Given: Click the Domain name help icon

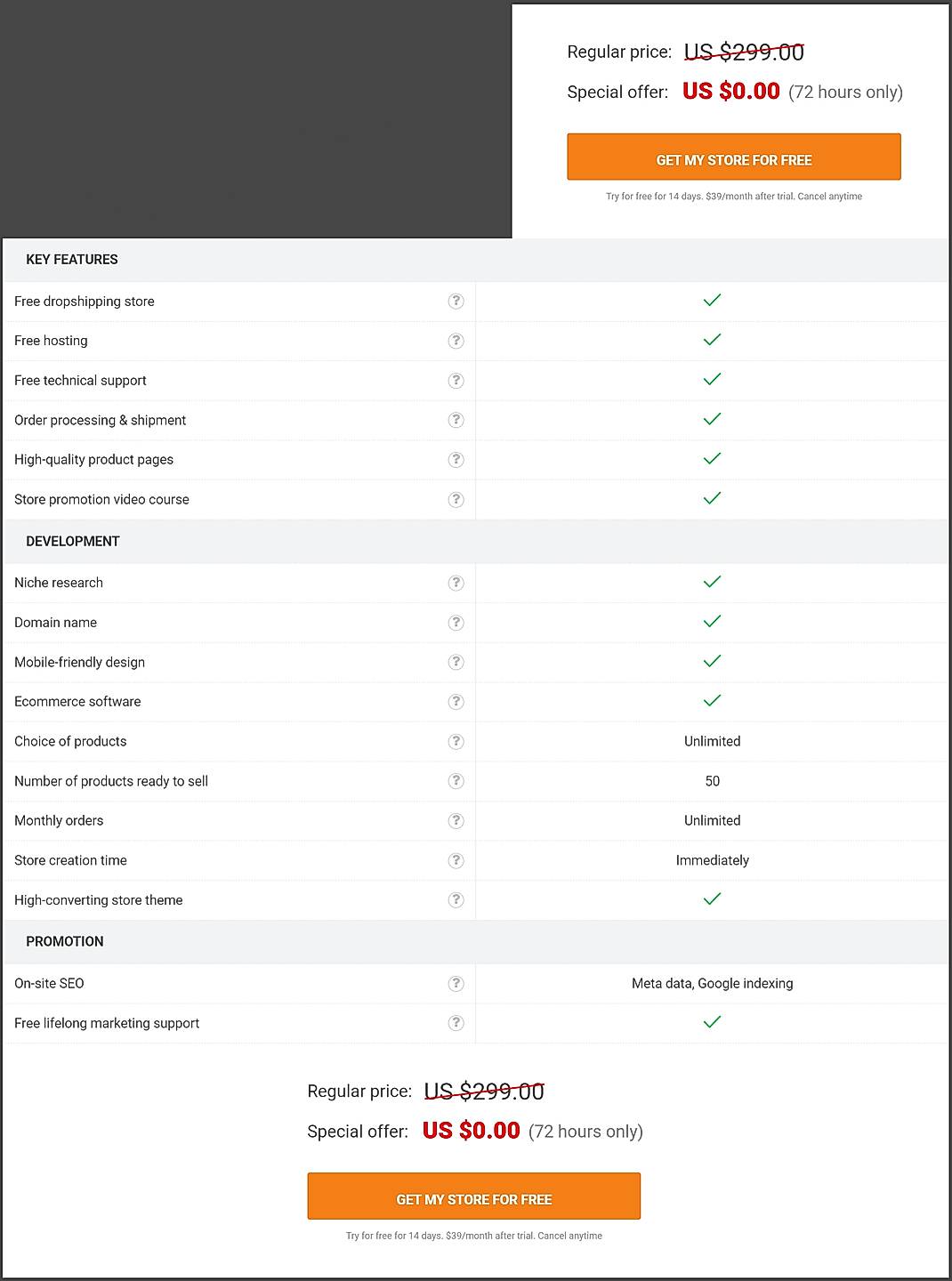Looking at the screenshot, I should click(x=456, y=623).
